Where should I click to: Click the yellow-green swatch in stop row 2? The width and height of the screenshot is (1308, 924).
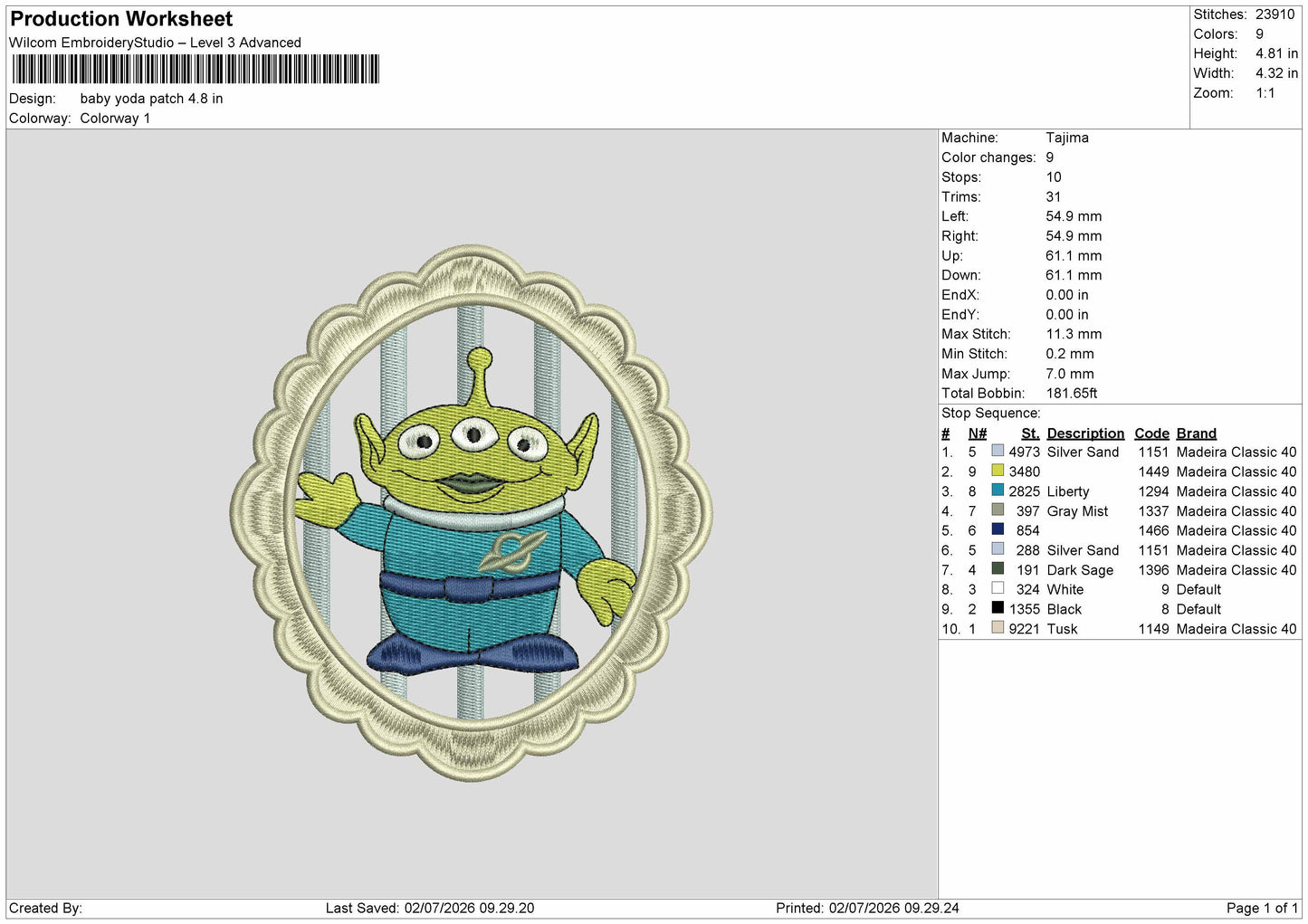point(998,471)
